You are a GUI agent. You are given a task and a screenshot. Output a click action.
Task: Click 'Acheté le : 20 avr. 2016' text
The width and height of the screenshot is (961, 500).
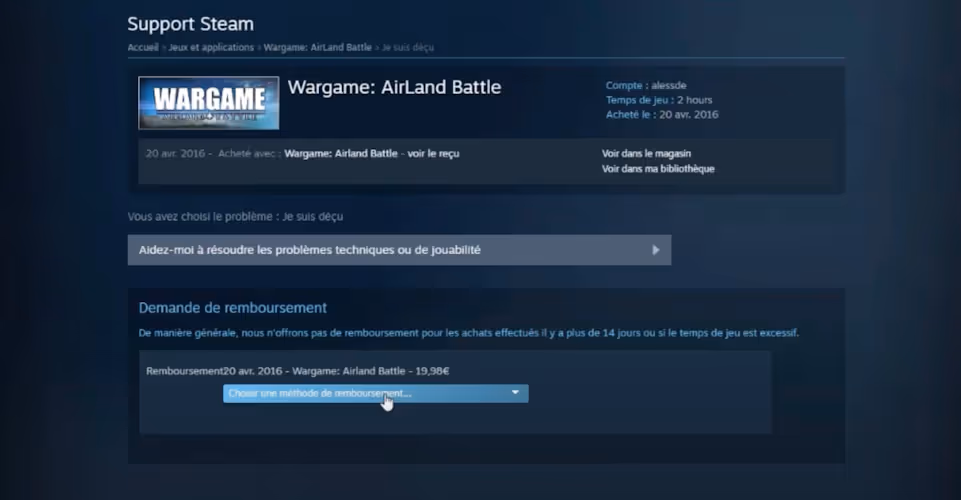coord(662,115)
